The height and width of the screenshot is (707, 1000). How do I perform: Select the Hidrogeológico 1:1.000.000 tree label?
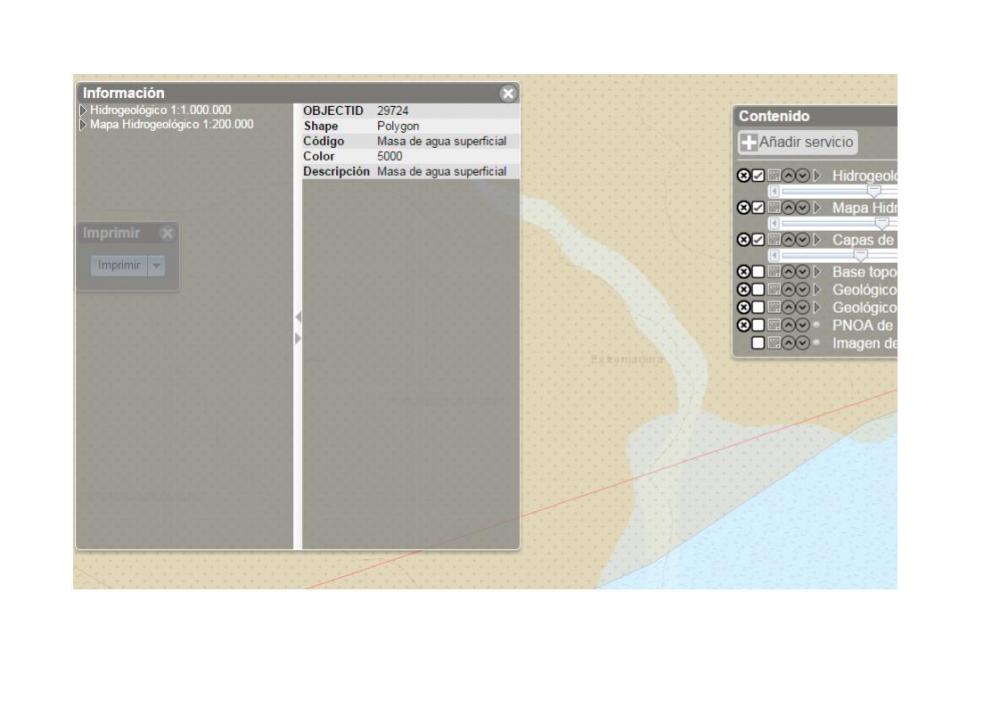click(x=161, y=110)
